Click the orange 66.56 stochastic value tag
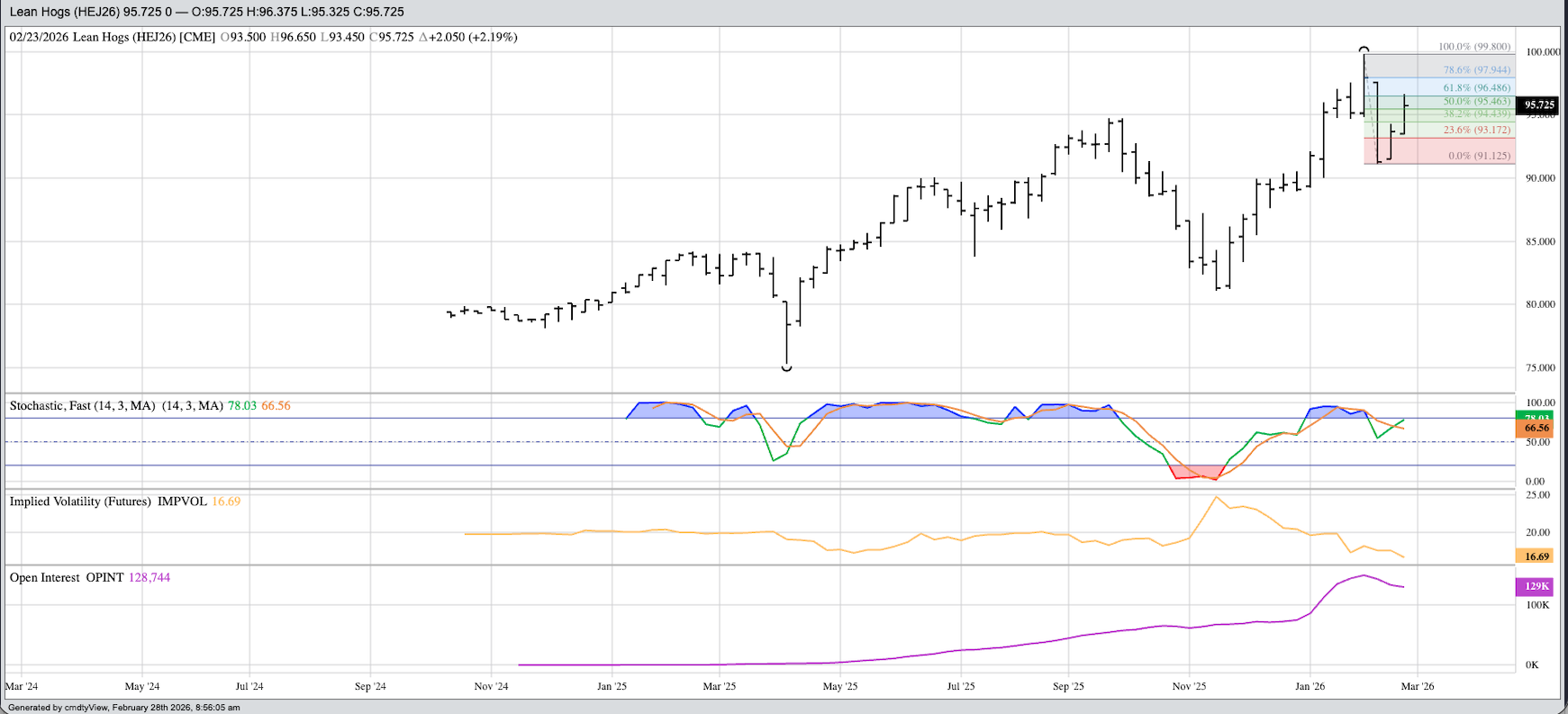1568x714 pixels. pyautogui.click(x=1536, y=429)
